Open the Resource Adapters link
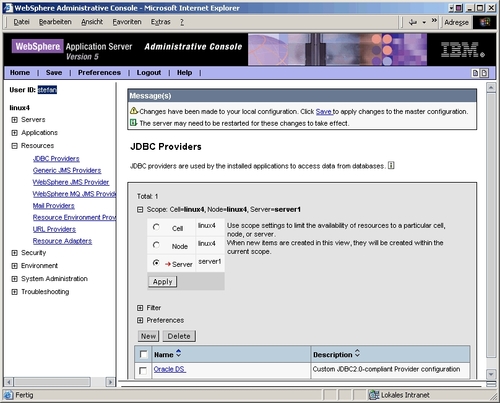Image resolution: width=500 pixels, height=403 pixels. [62, 241]
